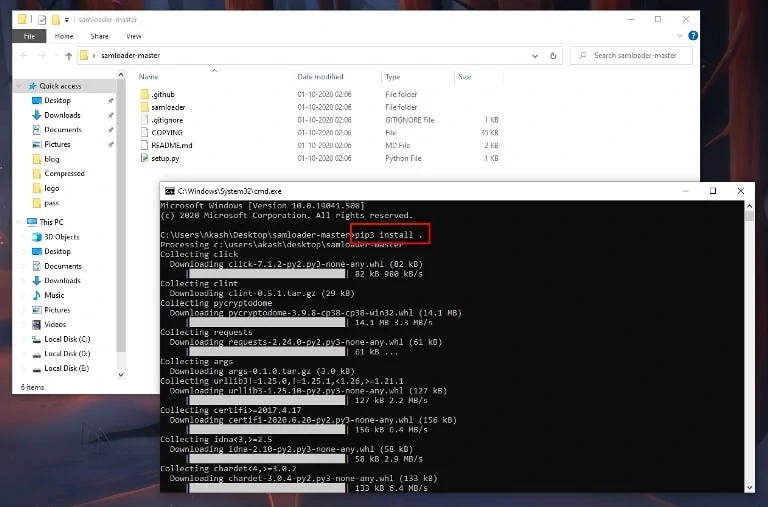The width and height of the screenshot is (768, 507).
Task: Click the cmd window scroll up arrow
Action: (x=749, y=206)
